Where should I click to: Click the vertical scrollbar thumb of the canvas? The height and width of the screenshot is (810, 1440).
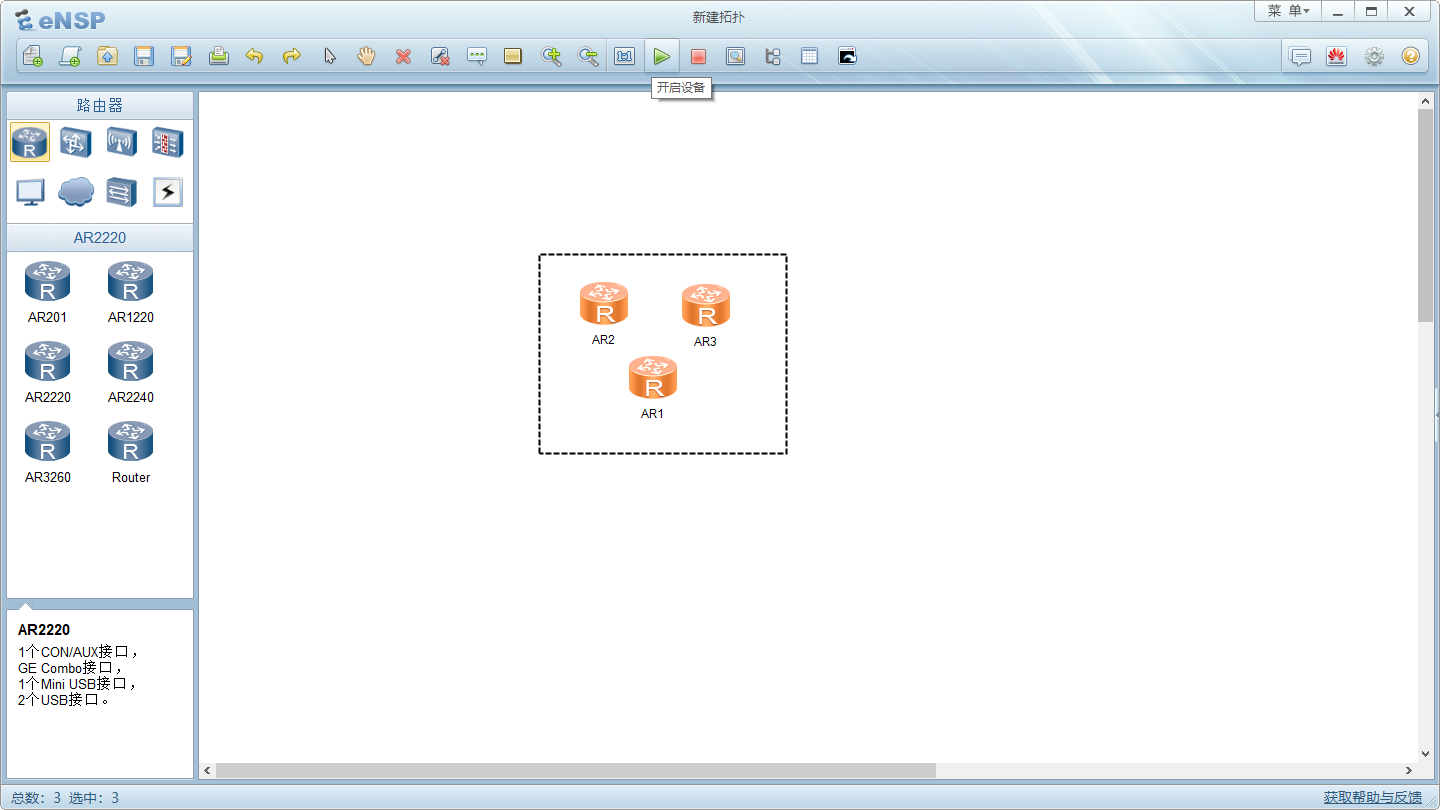coord(1426,215)
